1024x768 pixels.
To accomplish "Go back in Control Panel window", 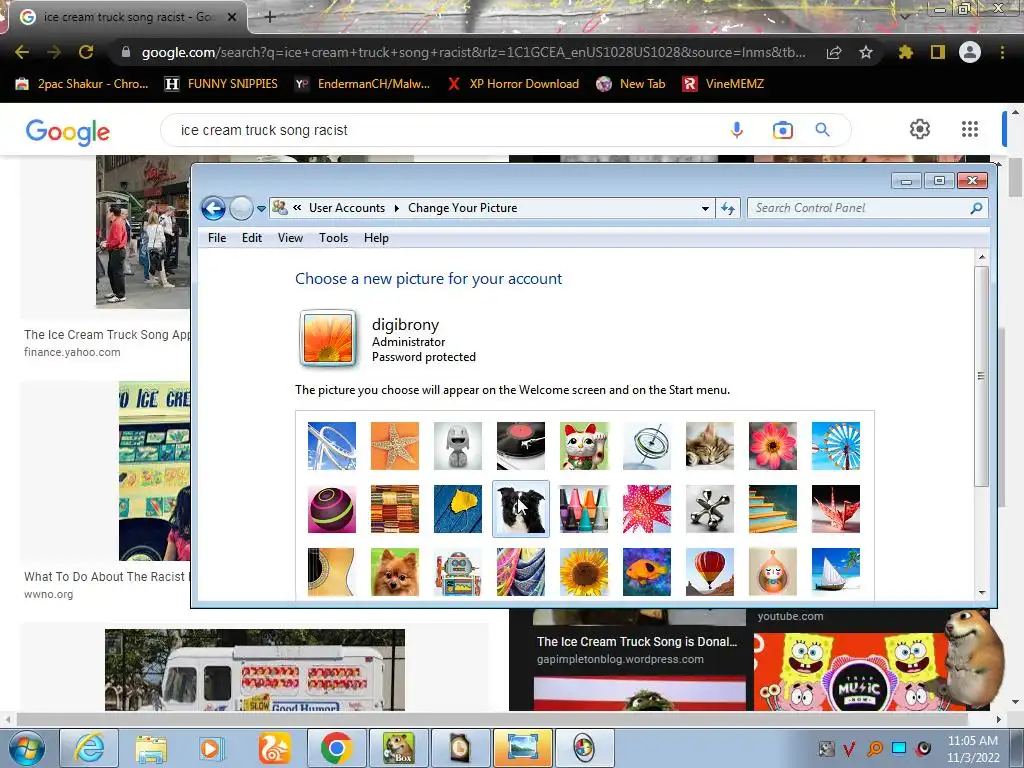I will coord(213,208).
